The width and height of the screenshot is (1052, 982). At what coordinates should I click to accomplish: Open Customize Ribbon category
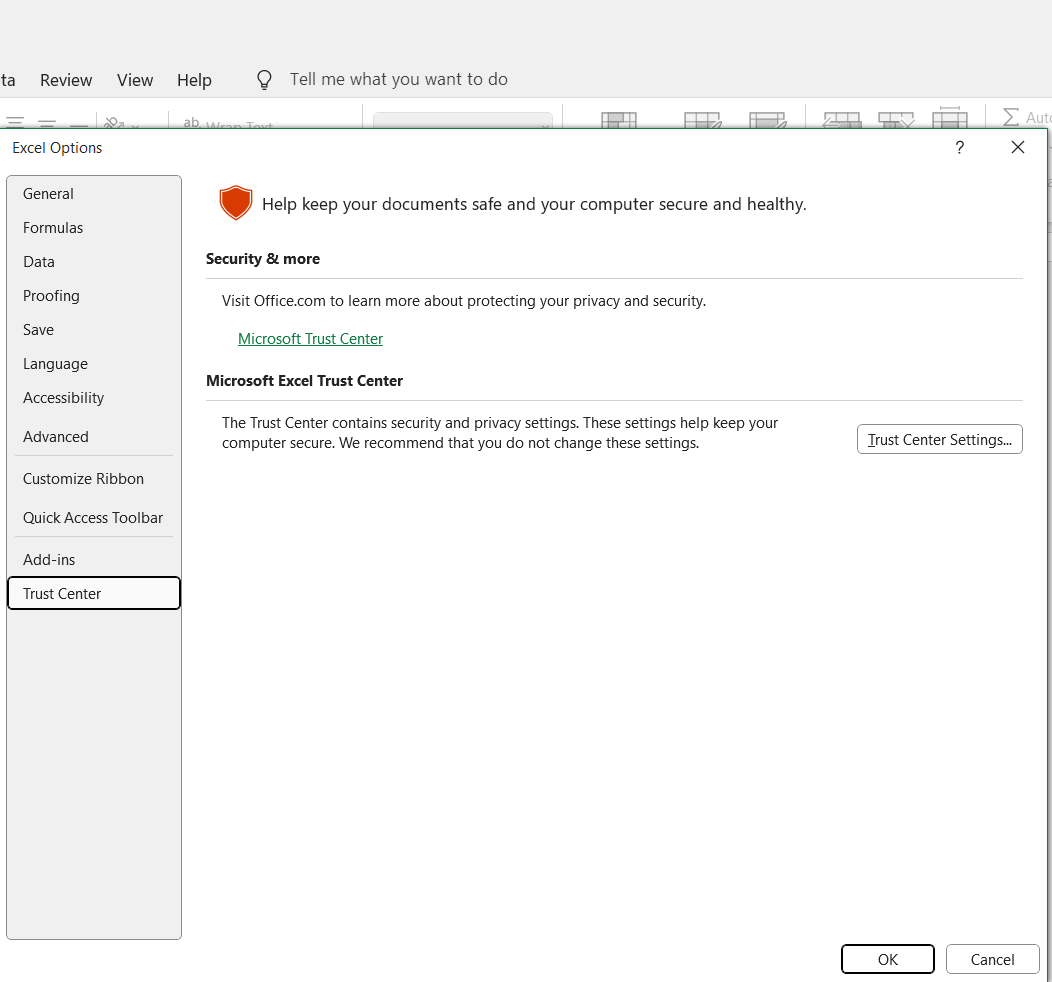94,479
